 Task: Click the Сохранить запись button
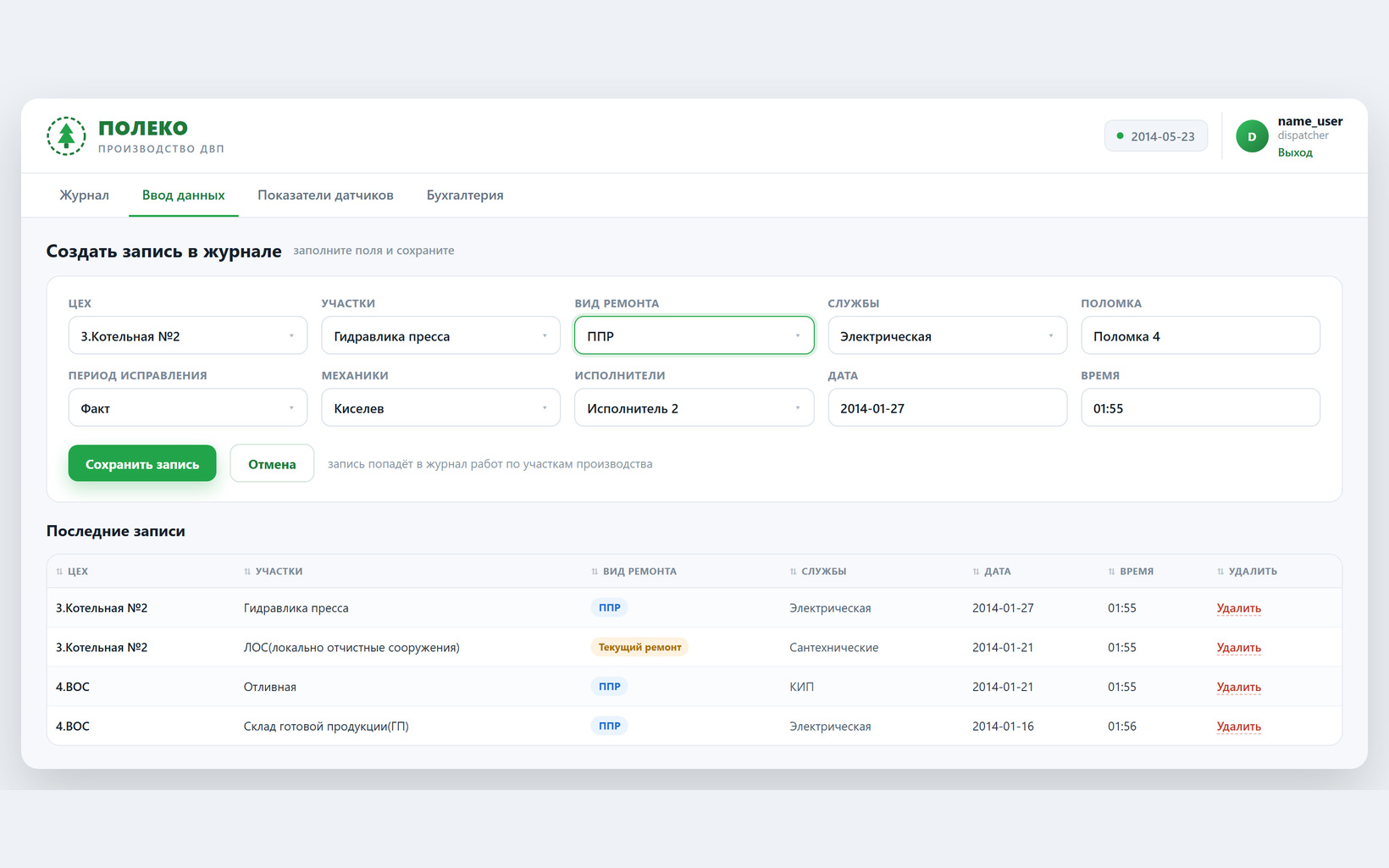point(142,464)
